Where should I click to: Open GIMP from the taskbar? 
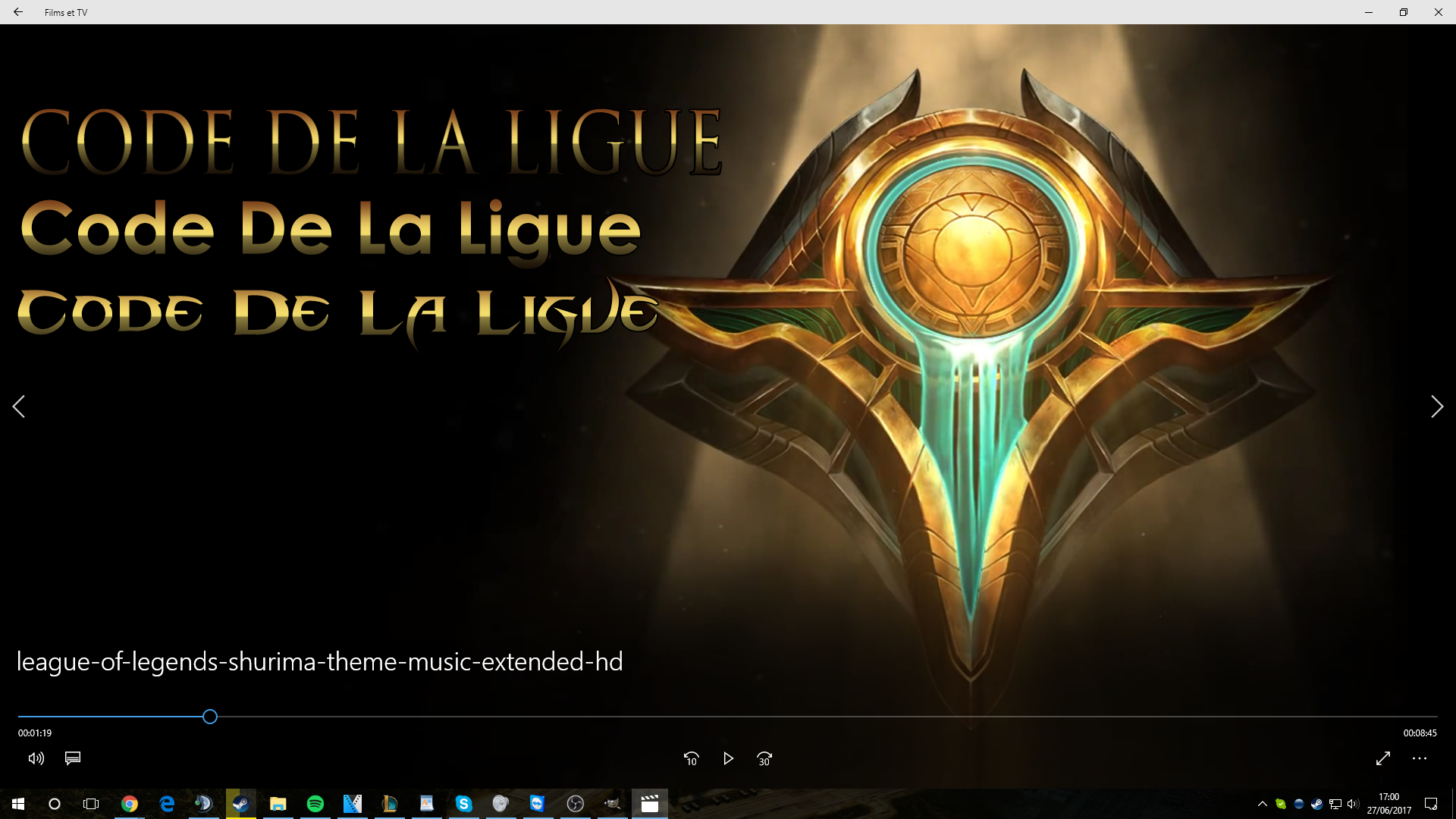[613, 804]
